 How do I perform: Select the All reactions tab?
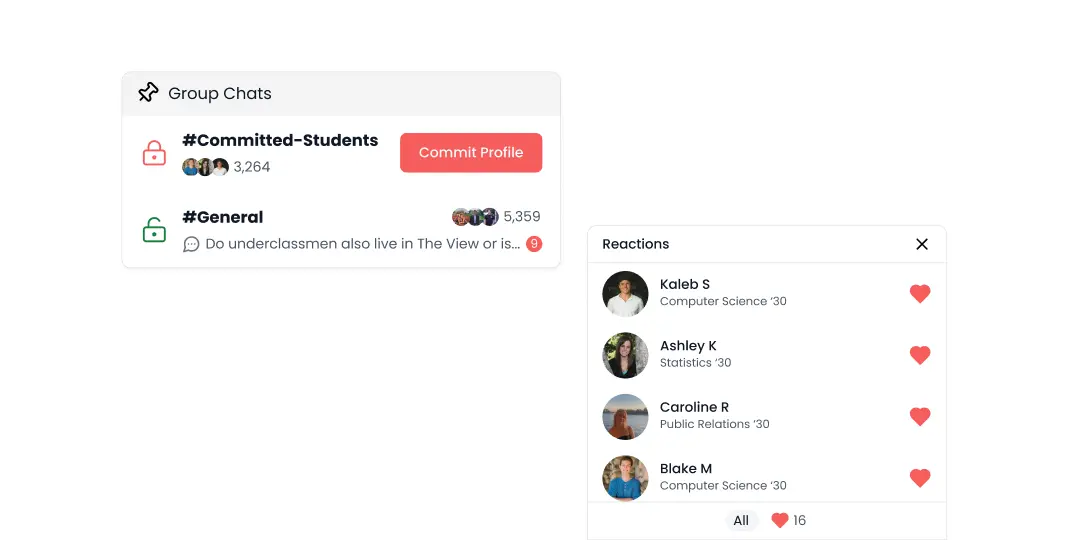pyautogui.click(x=741, y=521)
